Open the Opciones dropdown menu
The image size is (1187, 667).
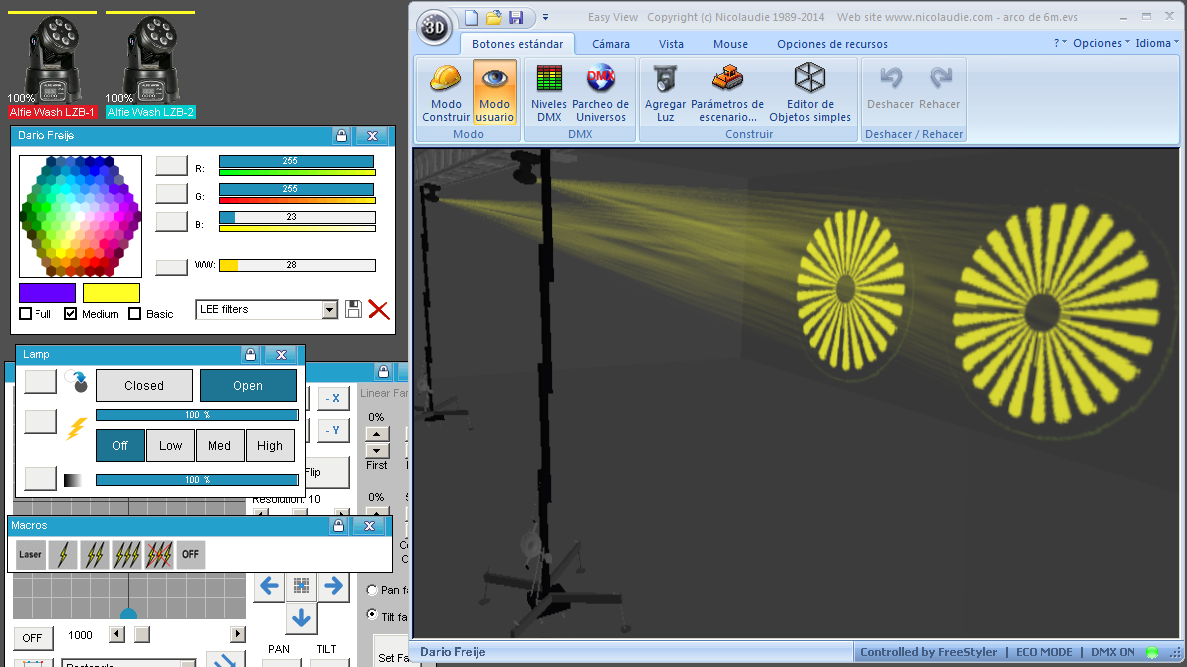(1101, 43)
